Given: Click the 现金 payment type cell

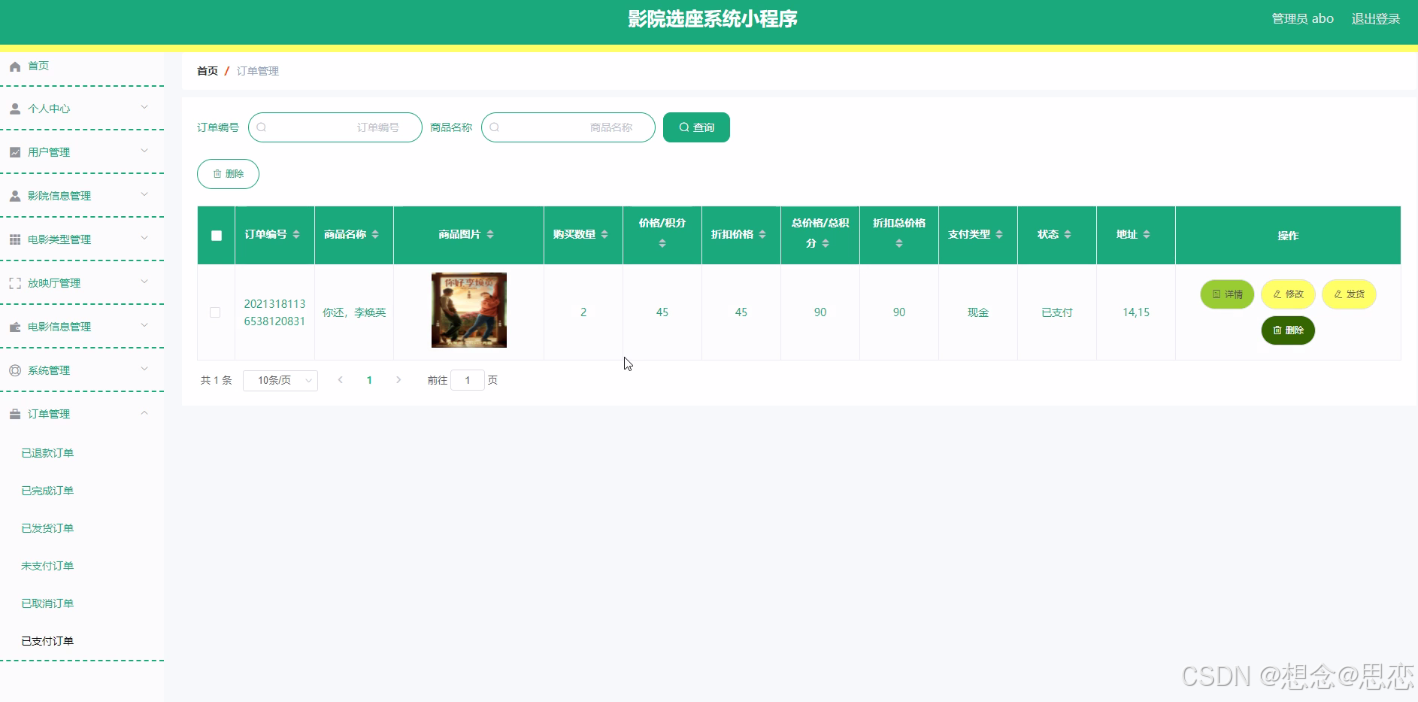Looking at the screenshot, I should tap(978, 313).
